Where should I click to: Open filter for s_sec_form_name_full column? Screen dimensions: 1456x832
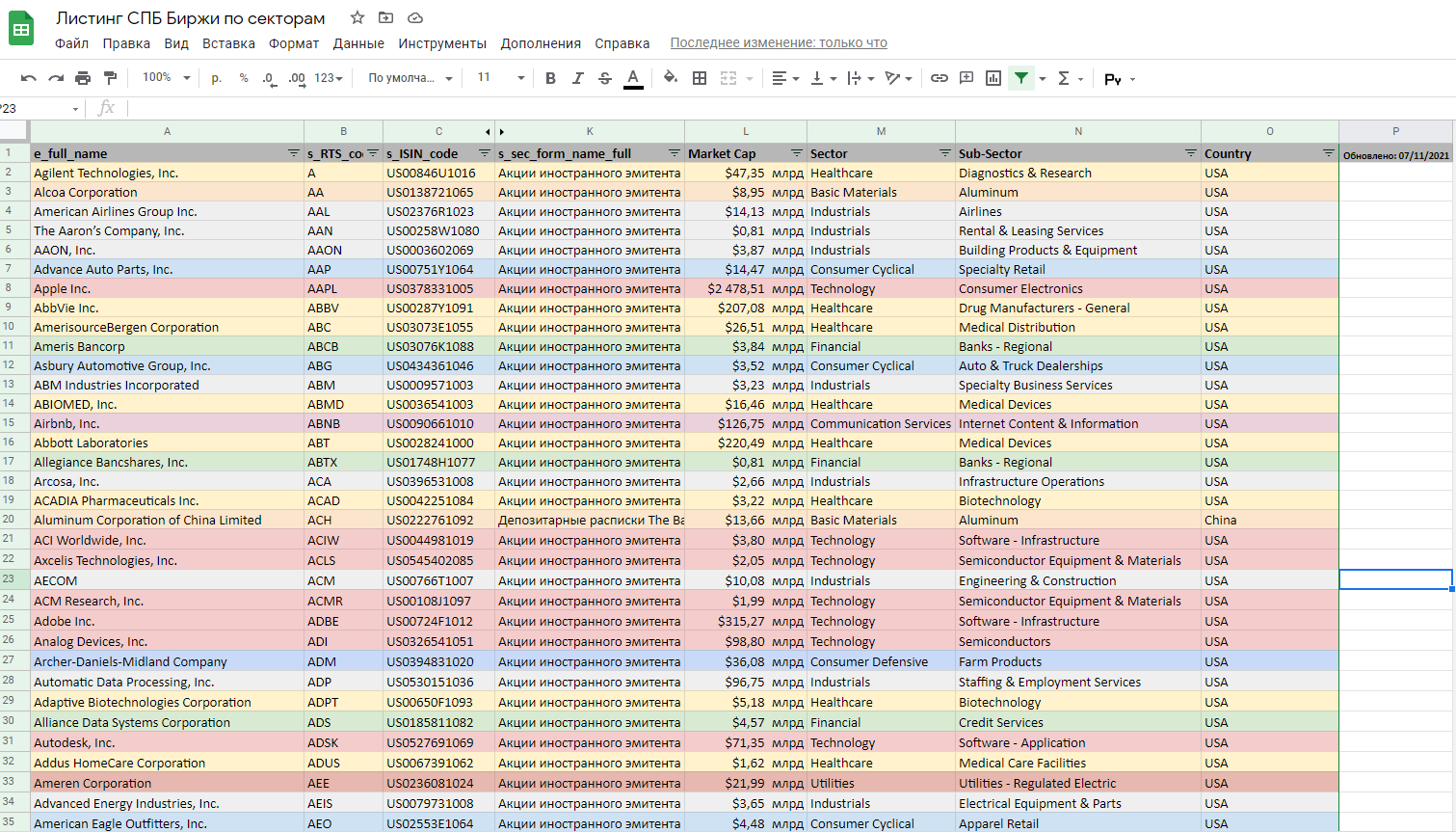pos(675,153)
